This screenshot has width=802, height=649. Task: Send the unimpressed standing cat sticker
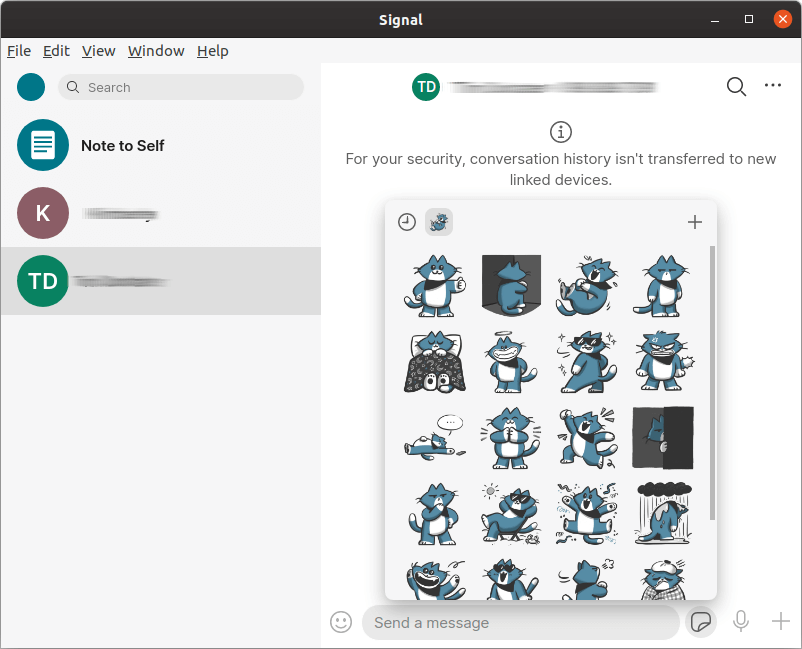pos(663,286)
